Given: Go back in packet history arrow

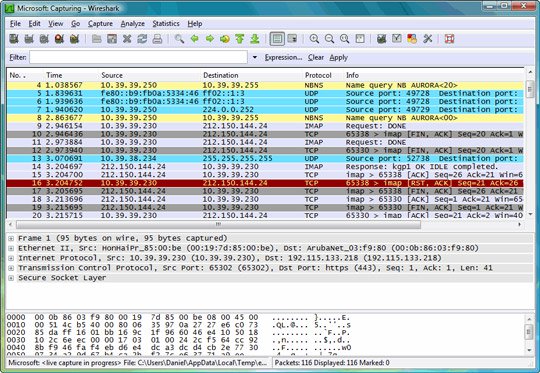Looking at the screenshot, I should [195, 39].
